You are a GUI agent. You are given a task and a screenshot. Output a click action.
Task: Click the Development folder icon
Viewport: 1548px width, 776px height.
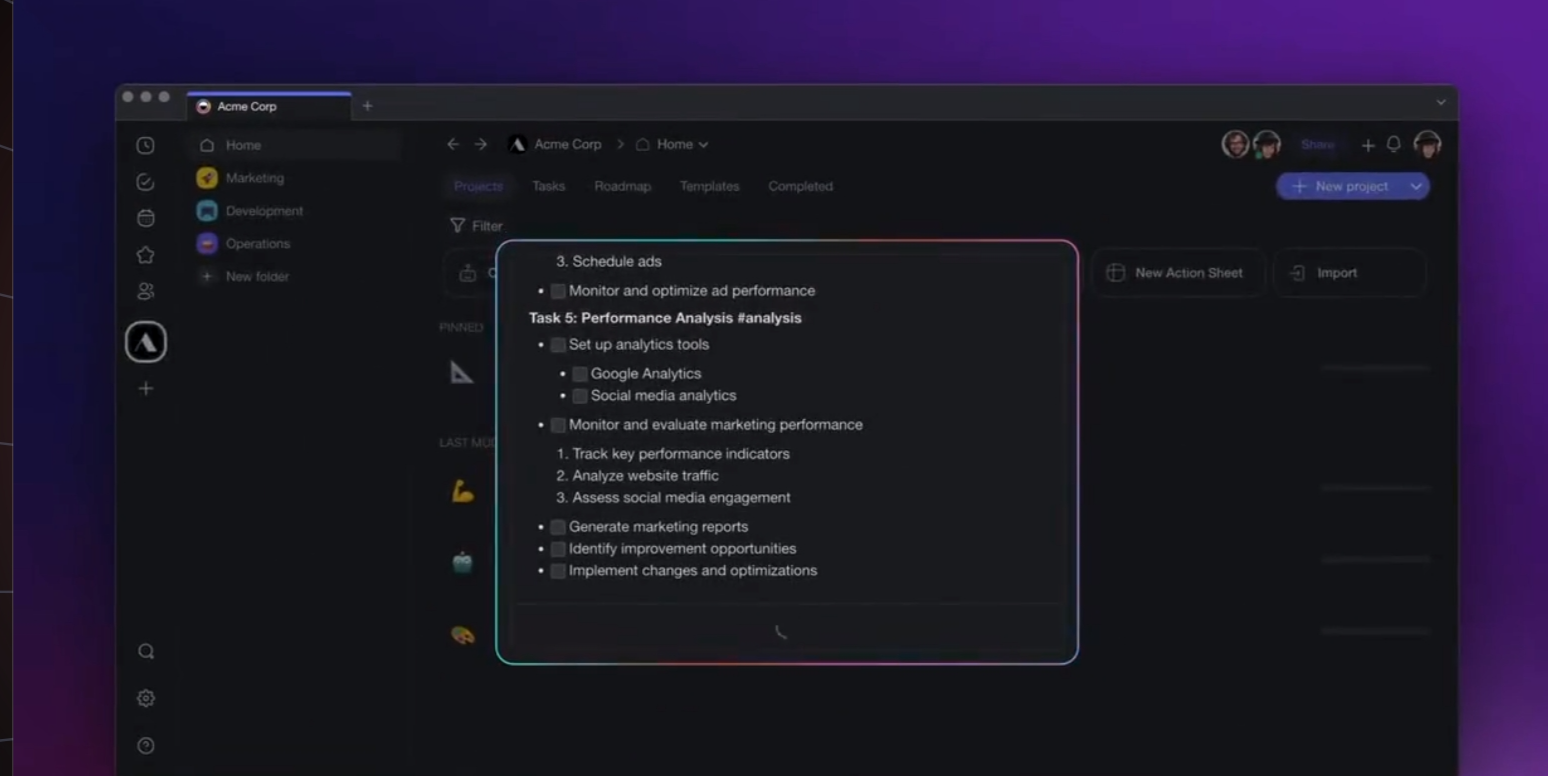(x=207, y=211)
